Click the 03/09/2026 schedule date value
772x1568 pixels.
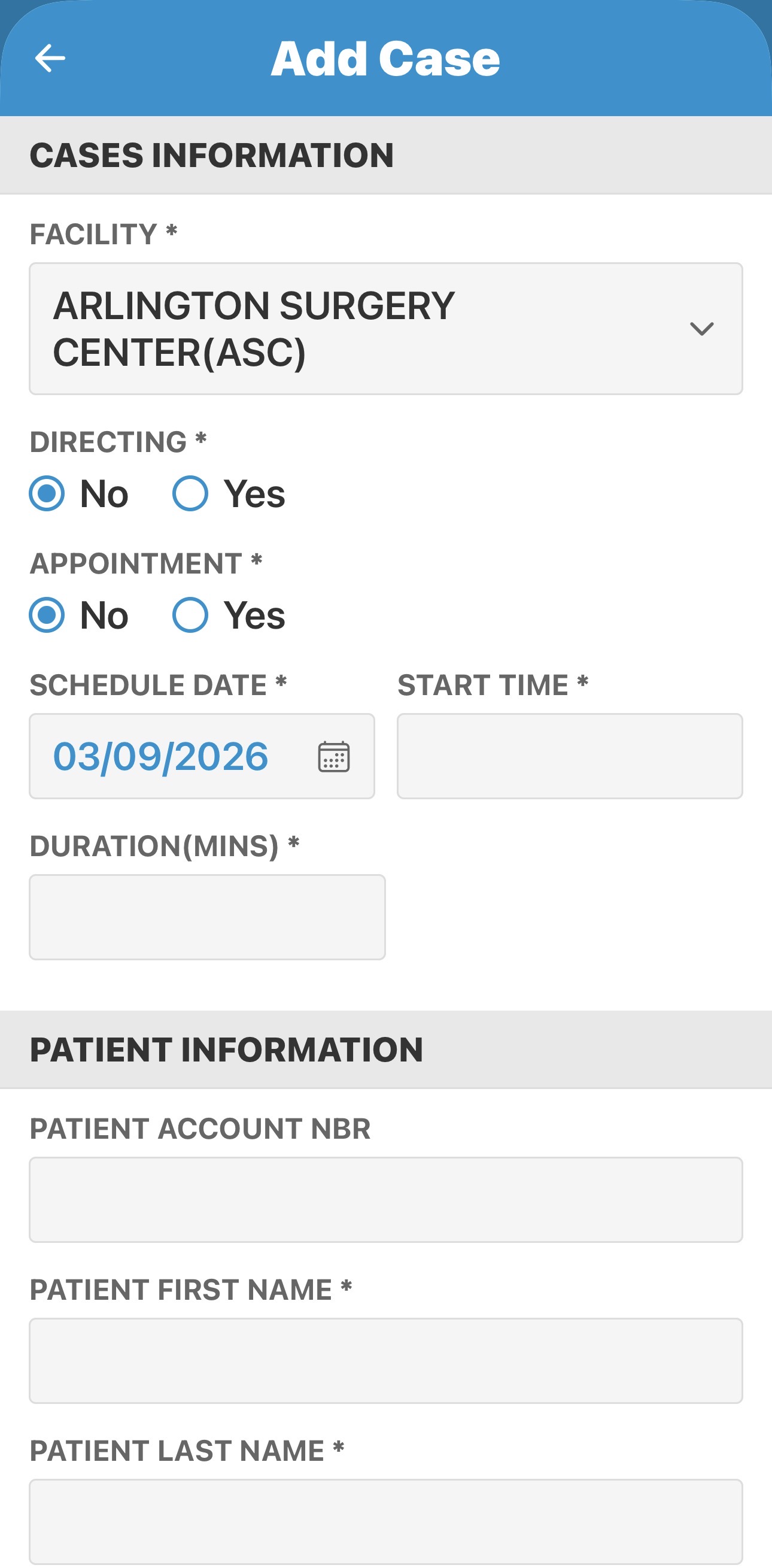pos(160,757)
